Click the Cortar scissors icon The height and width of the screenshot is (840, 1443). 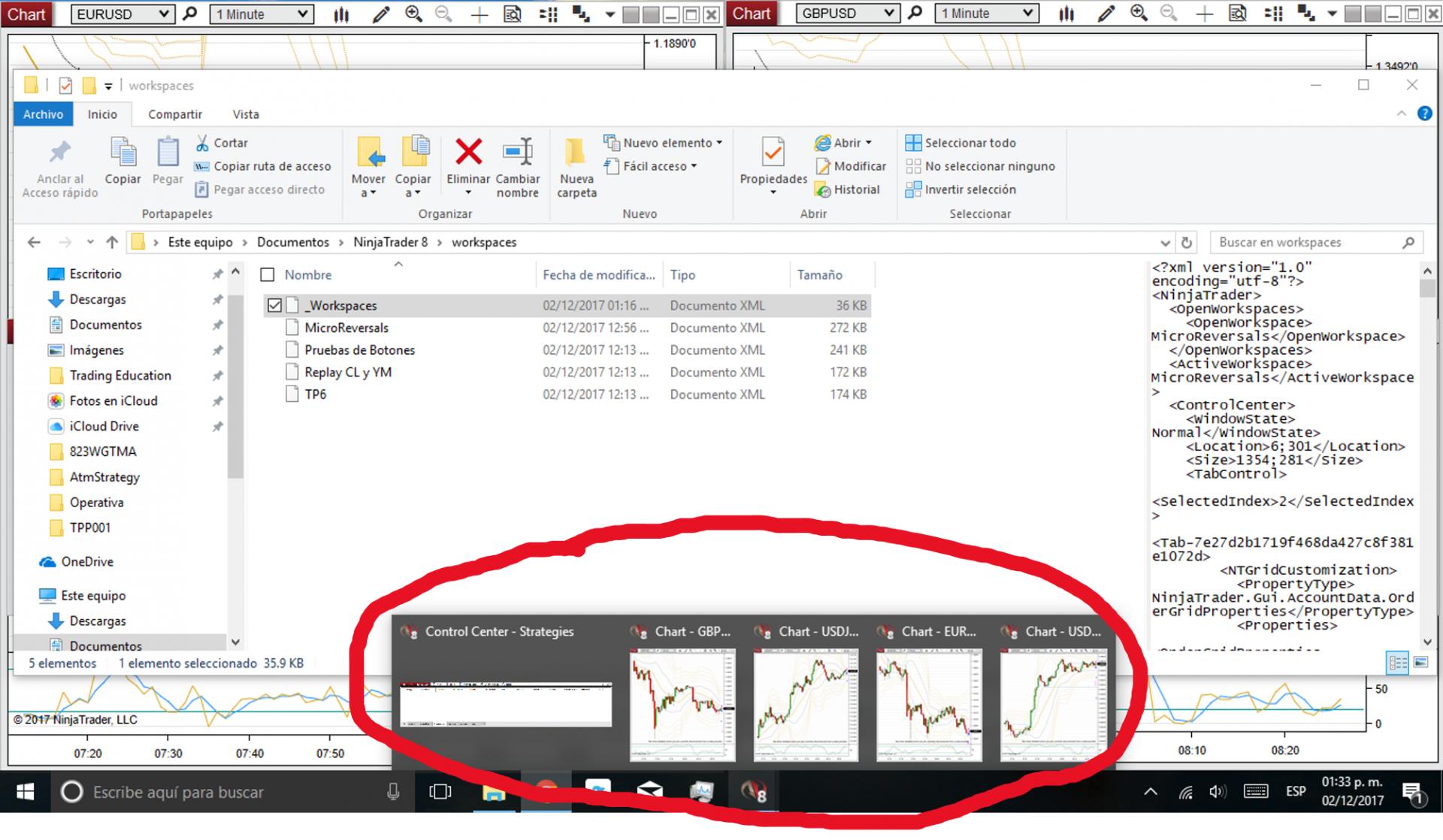tap(202, 143)
